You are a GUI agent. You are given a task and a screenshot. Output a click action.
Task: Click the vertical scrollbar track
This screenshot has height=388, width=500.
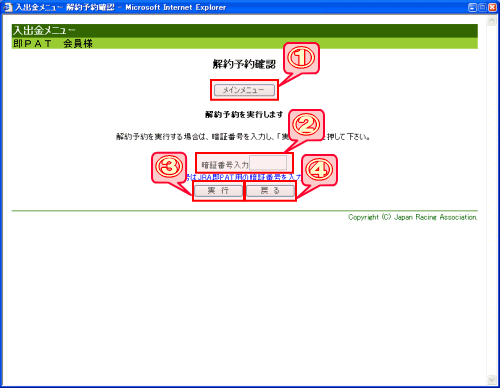click(492, 200)
